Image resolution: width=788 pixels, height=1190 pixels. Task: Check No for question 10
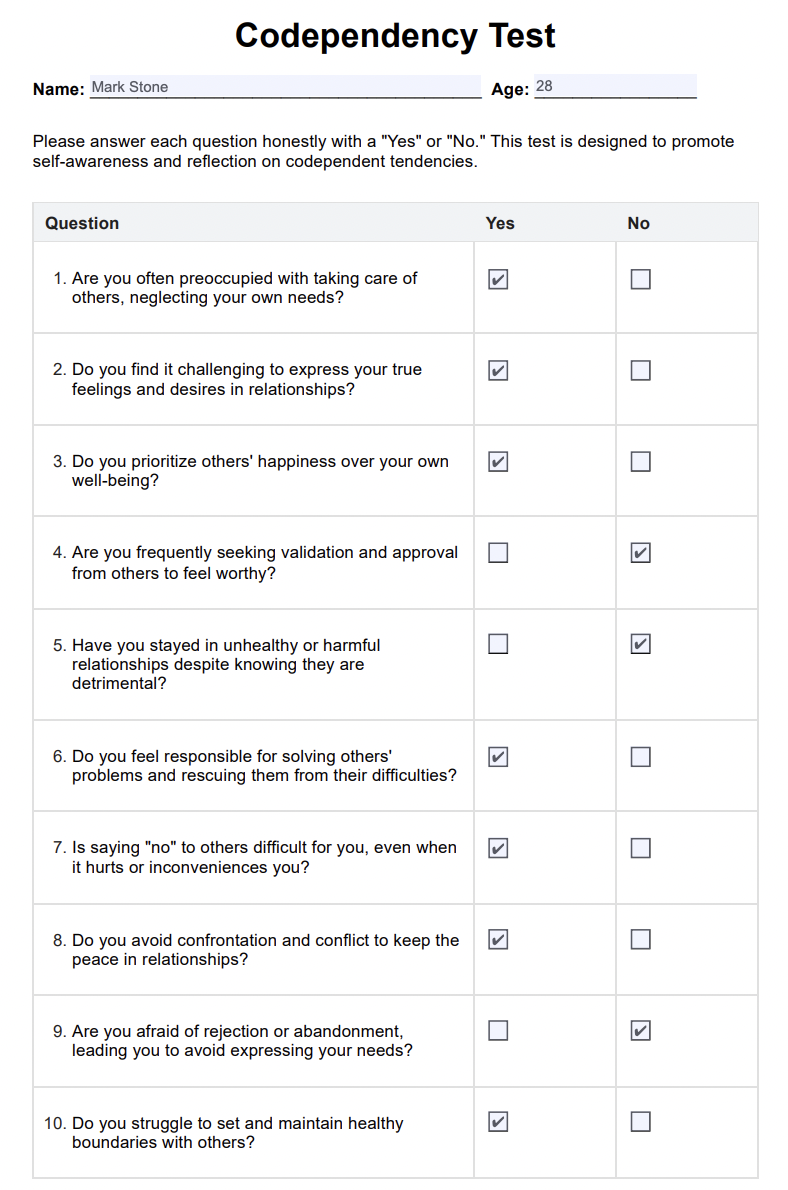tap(641, 1122)
